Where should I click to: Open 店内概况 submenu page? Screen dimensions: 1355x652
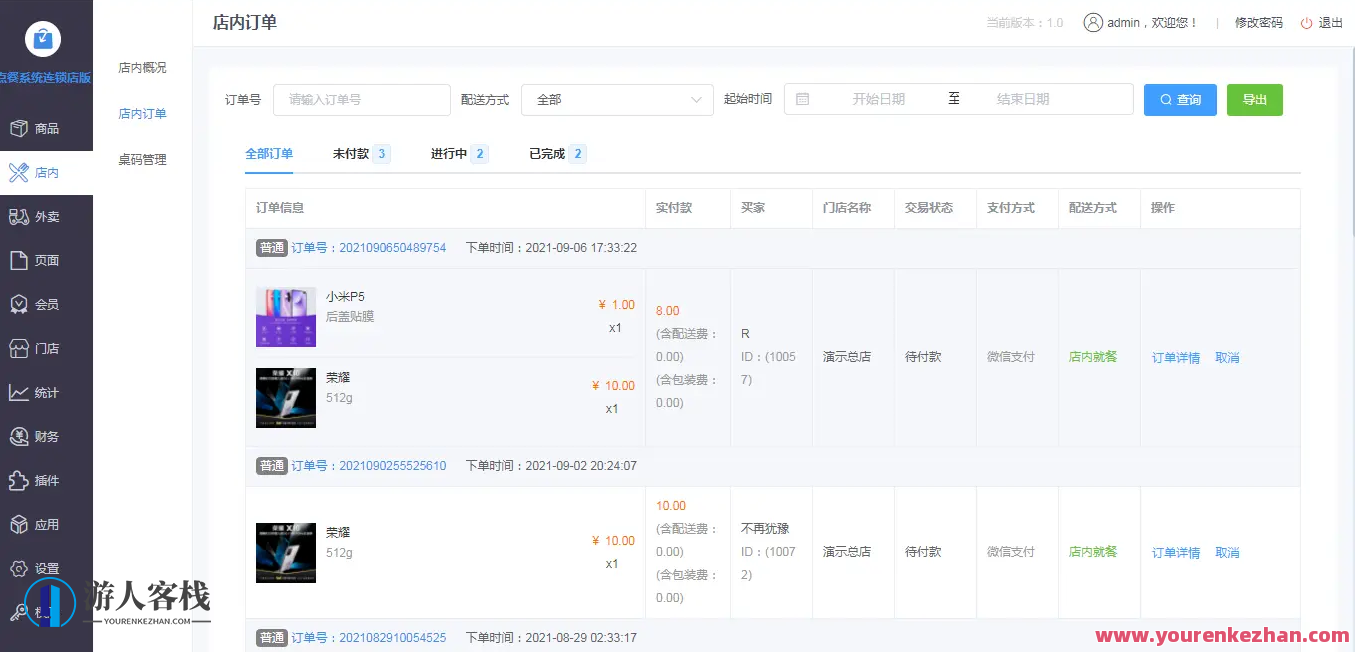(x=142, y=68)
